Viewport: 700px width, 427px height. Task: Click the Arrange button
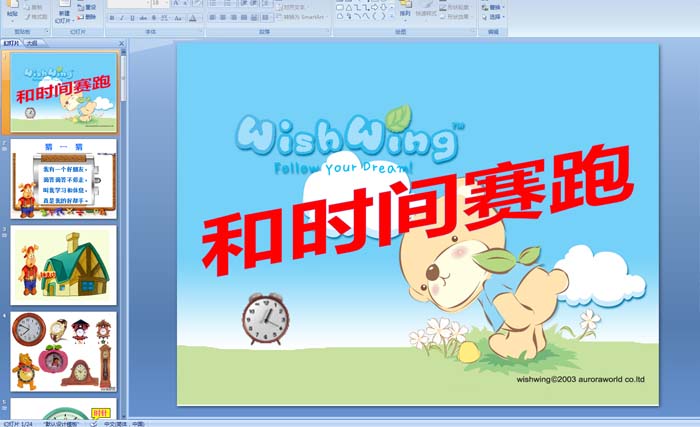click(405, 10)
